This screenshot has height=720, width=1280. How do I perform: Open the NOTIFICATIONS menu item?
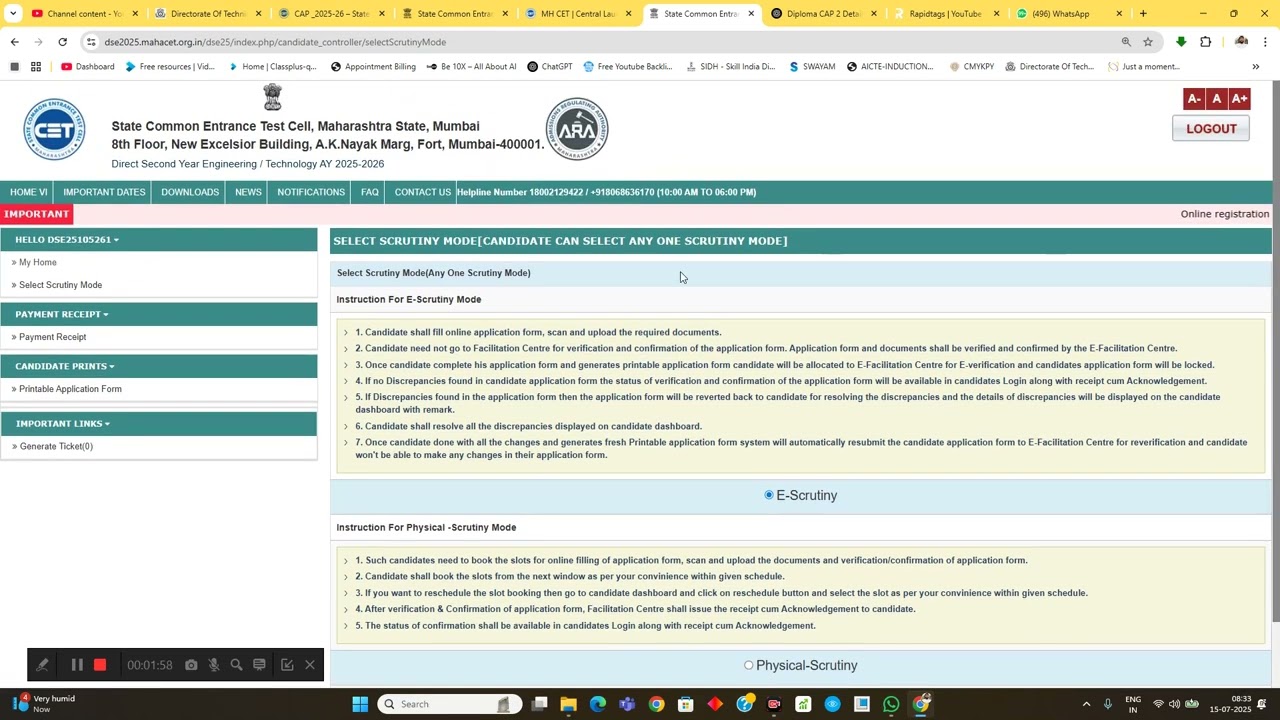311,192
